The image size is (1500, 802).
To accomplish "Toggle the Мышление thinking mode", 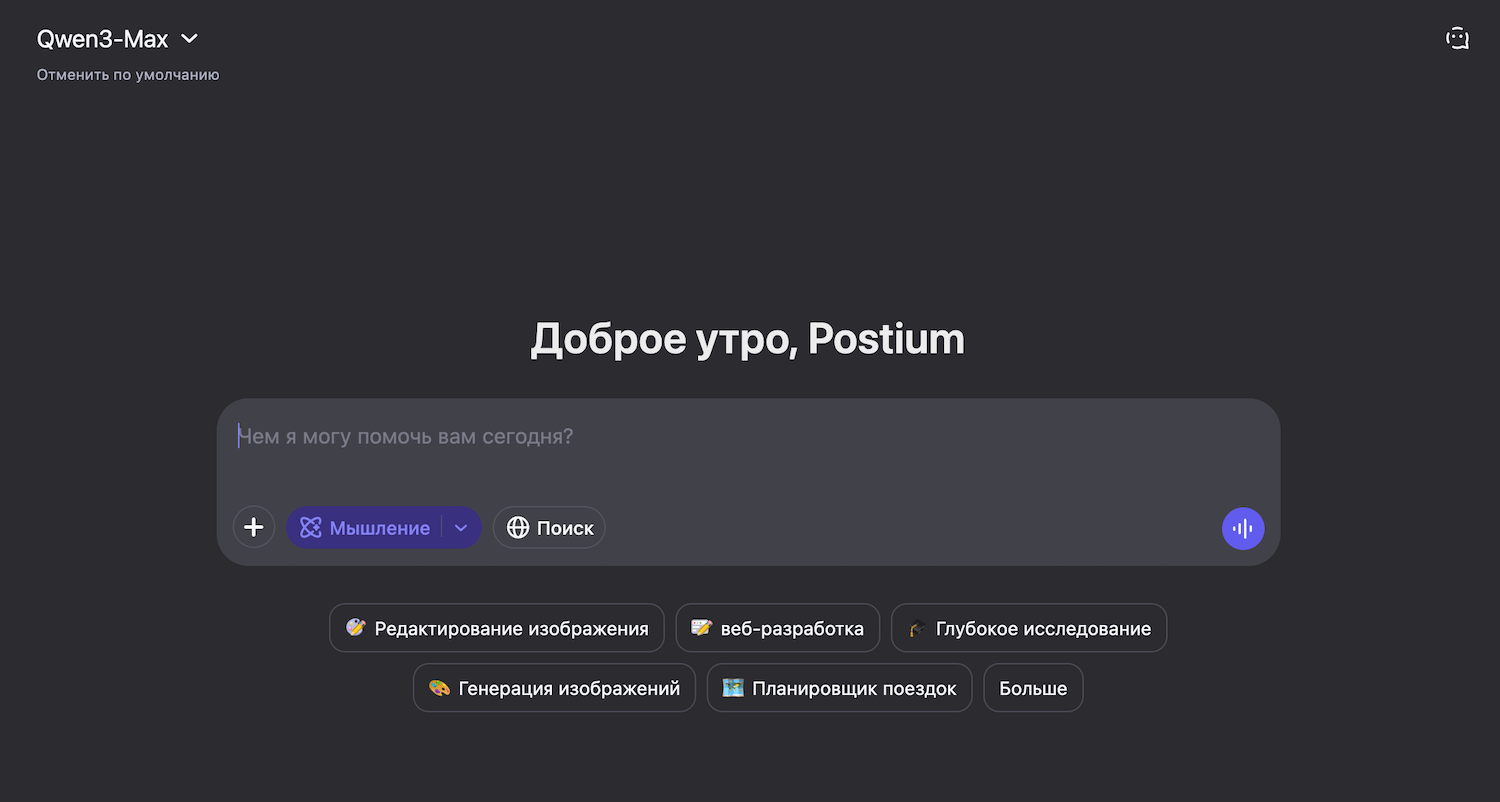I will [x=364, y=527].
